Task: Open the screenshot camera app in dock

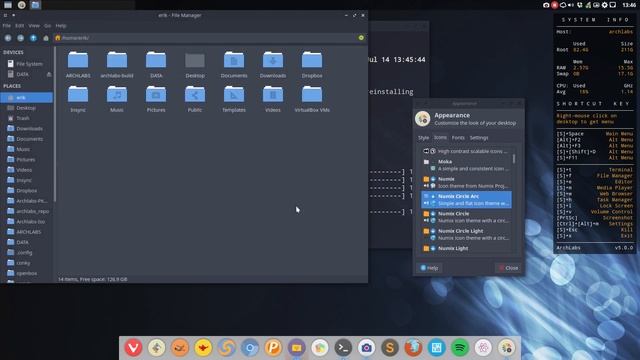Action: [367, 348]
